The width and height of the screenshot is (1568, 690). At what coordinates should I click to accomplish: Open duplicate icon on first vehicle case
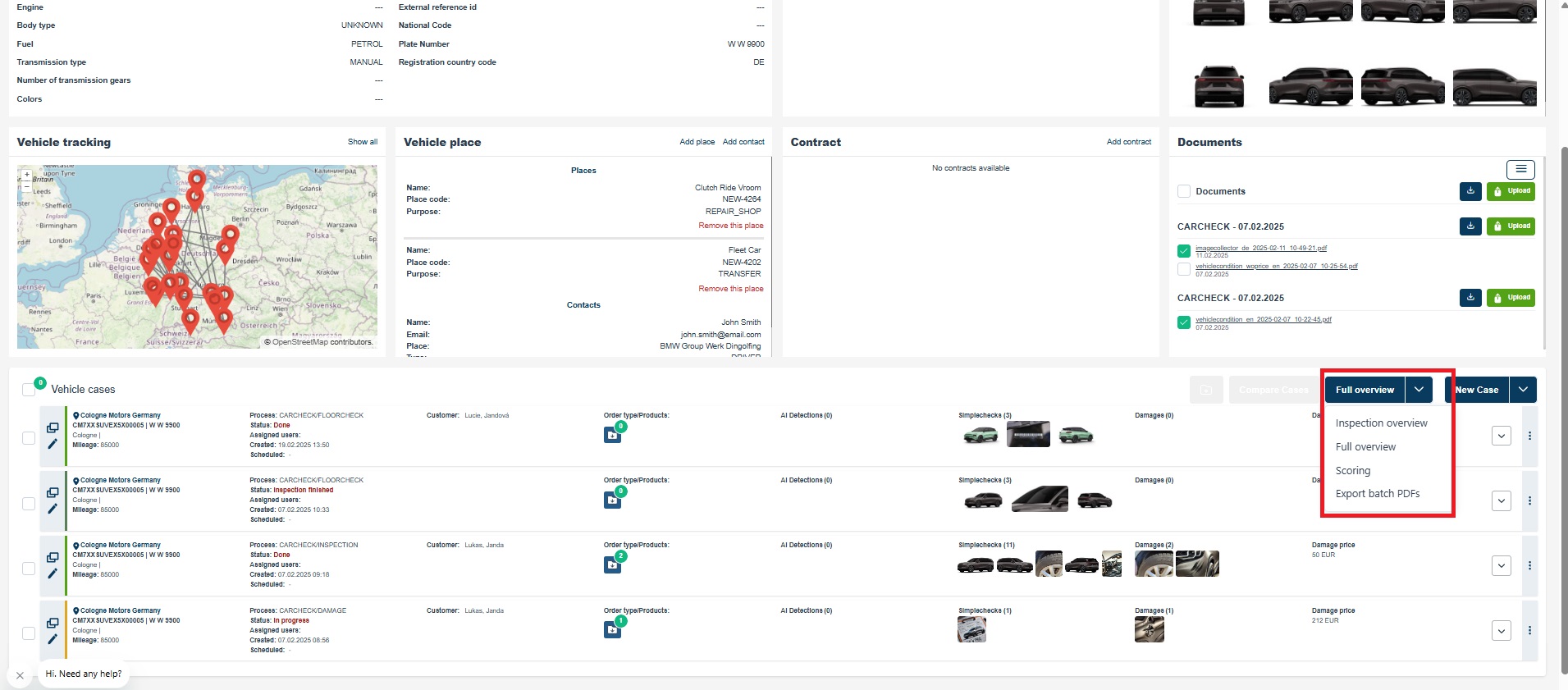[53, 427]
